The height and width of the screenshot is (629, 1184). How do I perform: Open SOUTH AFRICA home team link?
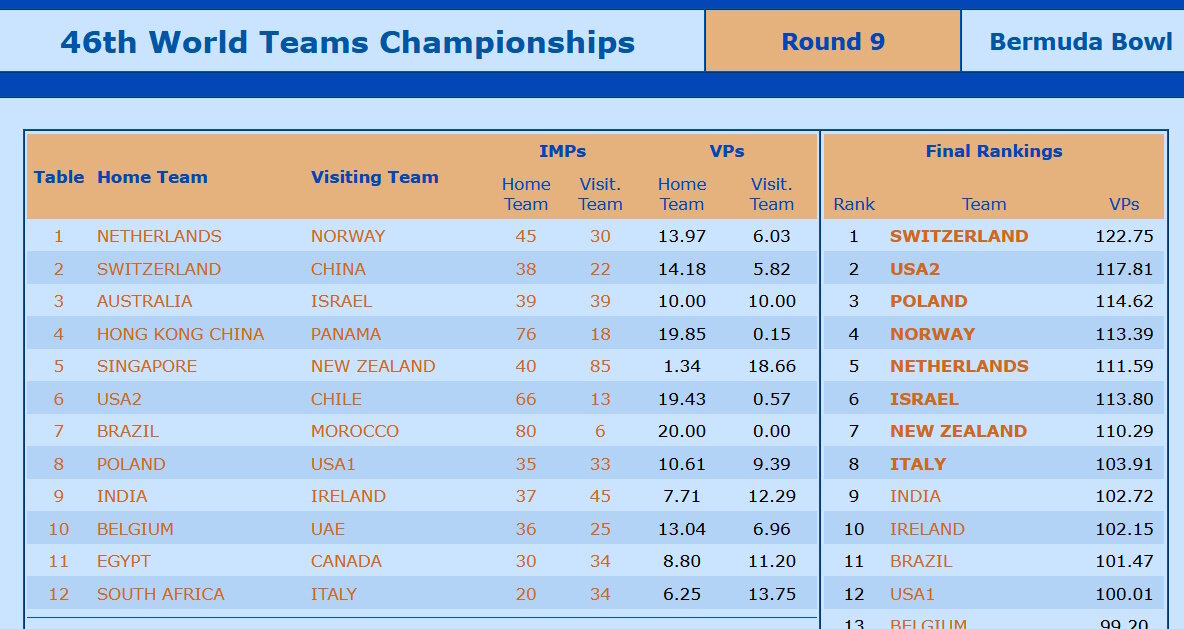(x=161, y=594)
